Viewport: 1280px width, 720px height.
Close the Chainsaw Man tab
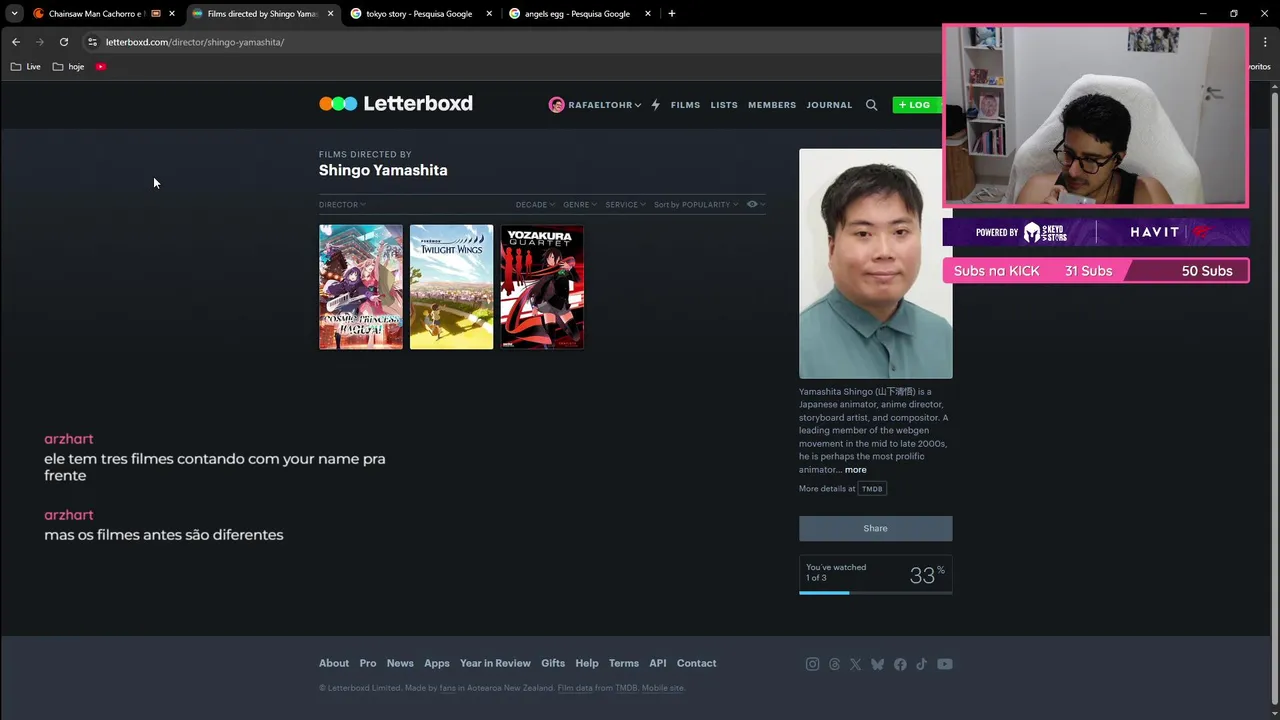pos(172,14)
